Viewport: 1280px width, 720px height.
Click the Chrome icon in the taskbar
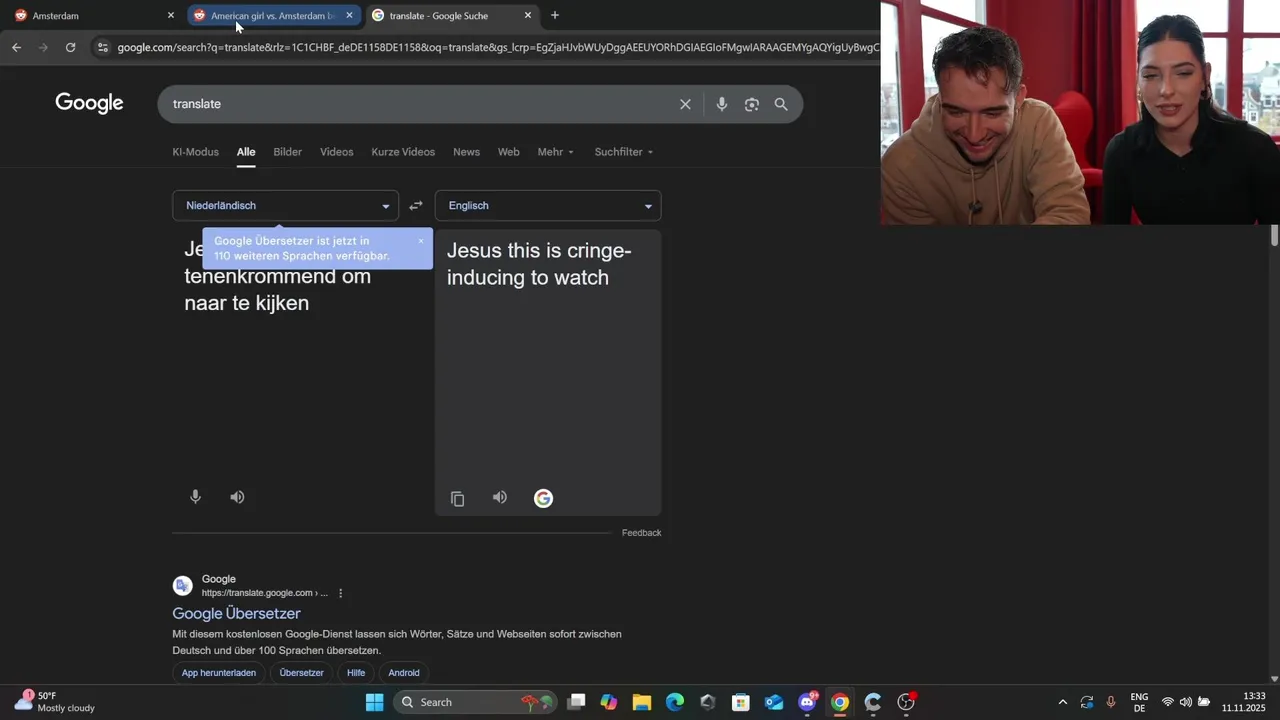coord(840,702)
